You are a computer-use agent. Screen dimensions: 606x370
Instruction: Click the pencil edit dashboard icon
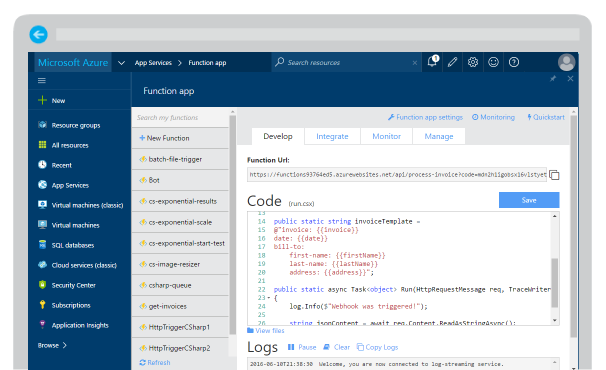453,62
